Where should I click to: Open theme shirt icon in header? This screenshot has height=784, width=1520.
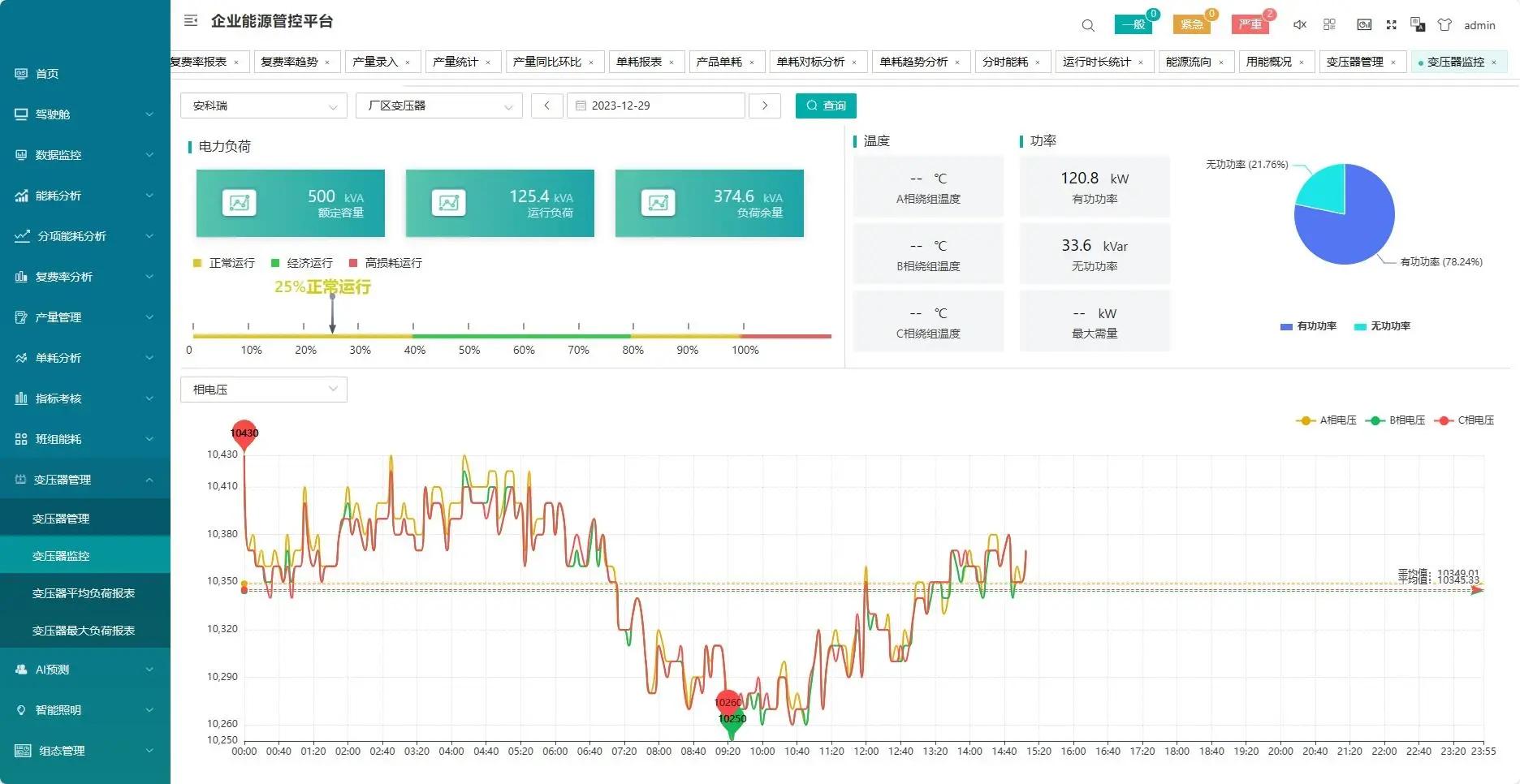point(1444,25)
